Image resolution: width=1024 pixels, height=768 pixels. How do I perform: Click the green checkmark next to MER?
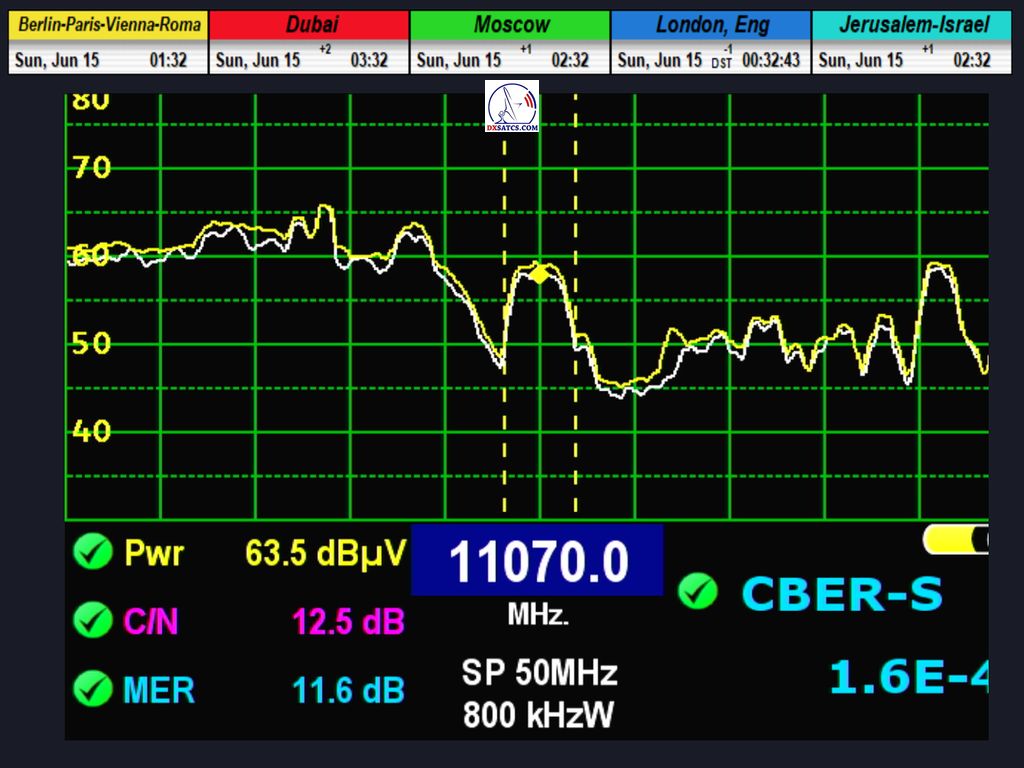93,688
